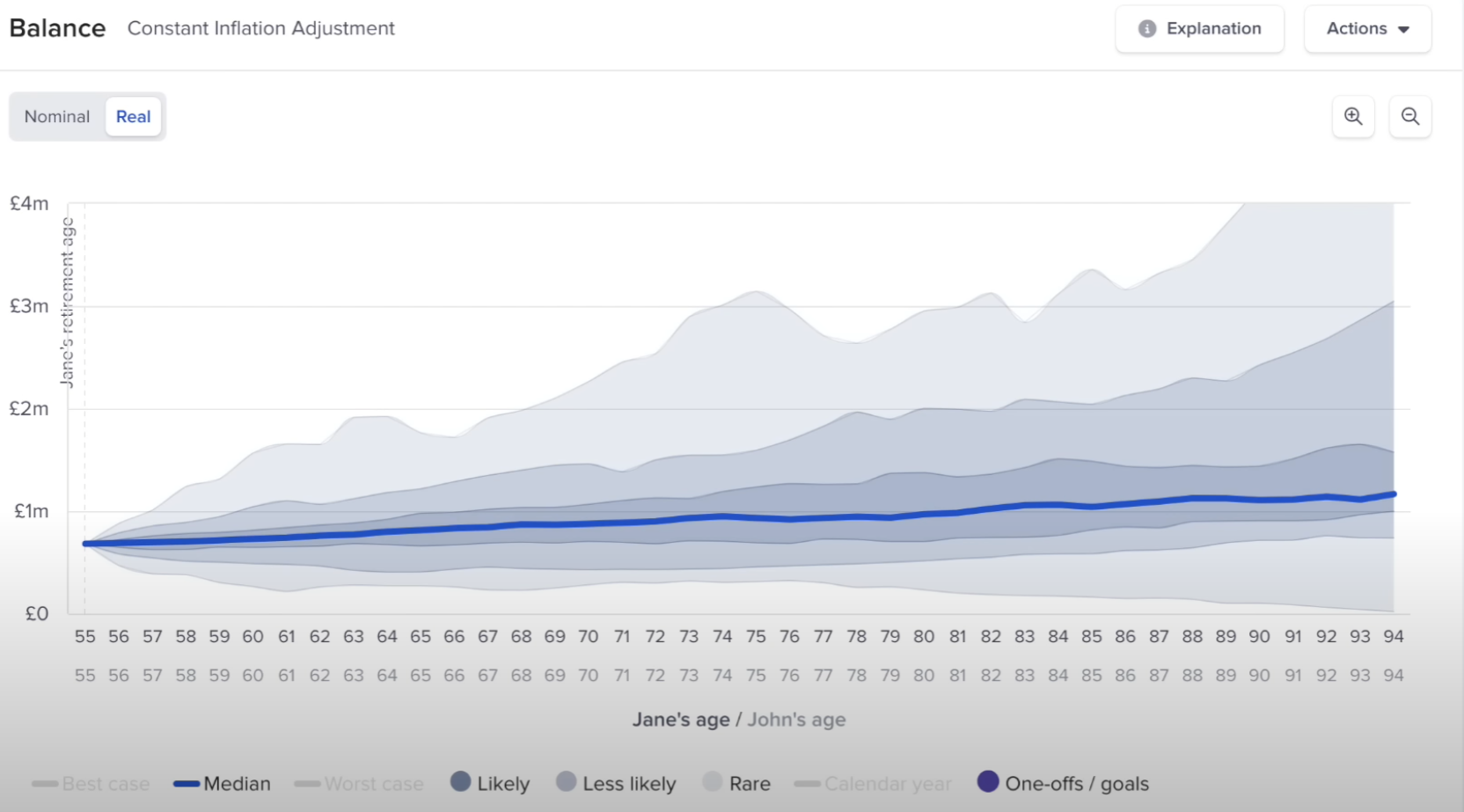Toggle the Rare band legend item
Image resolution: width=1464 pixels, height=812 pixels.
(x=737, y=783)
